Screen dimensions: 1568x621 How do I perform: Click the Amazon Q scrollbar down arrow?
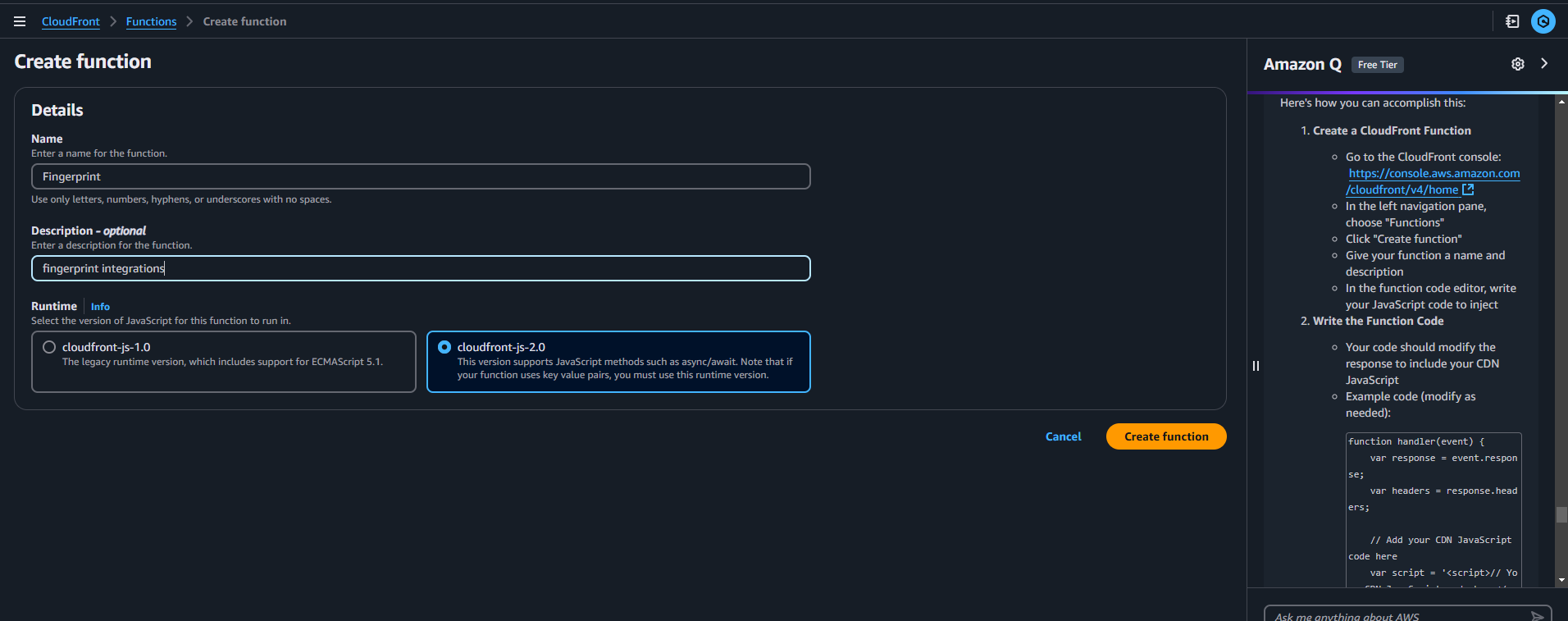1561,580
